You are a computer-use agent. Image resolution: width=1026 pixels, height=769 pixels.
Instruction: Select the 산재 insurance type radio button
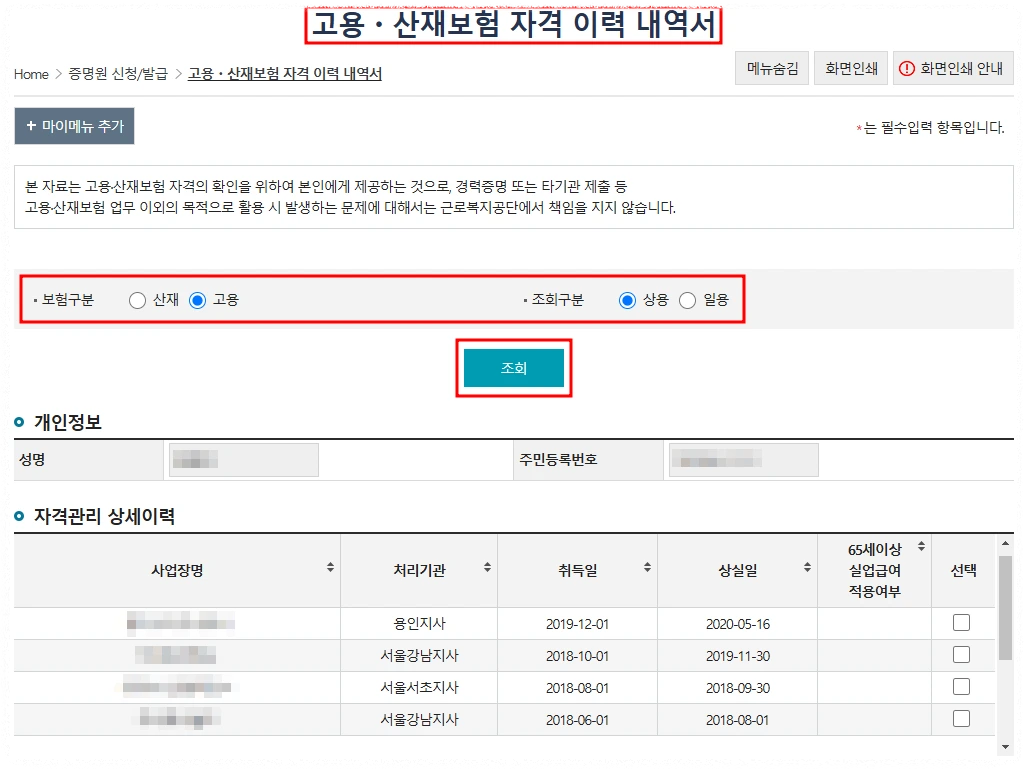[x=136, y=299]
